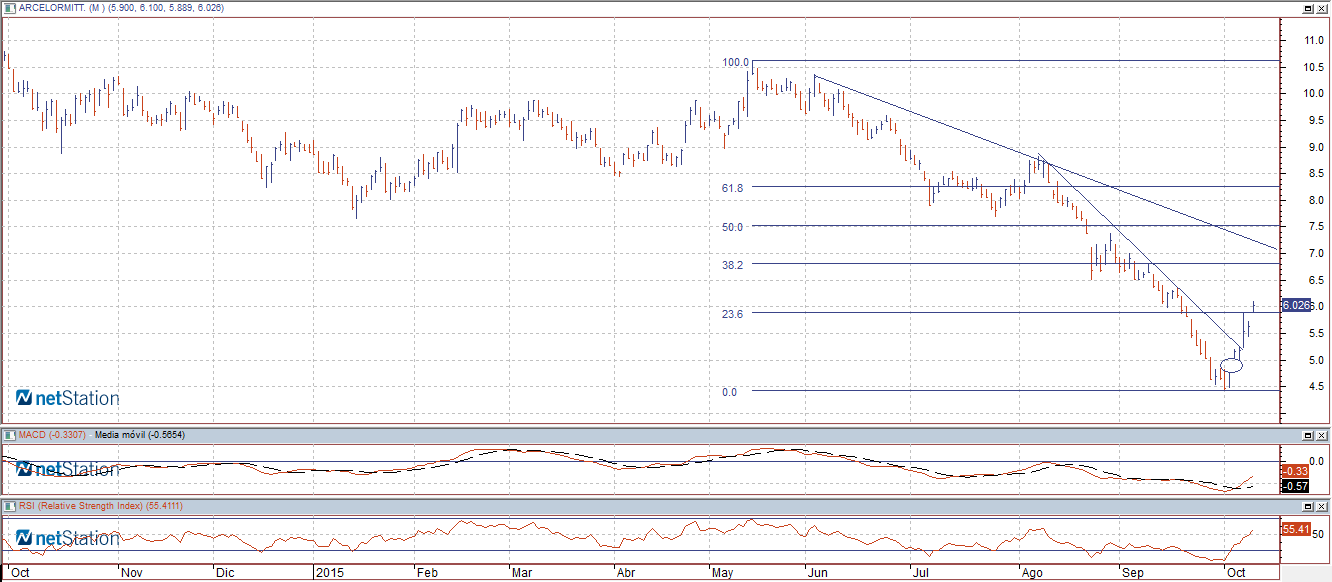Click the netStation logo in main chart
This screenshot has width=1332, height=582.
(x=68, y=398)
